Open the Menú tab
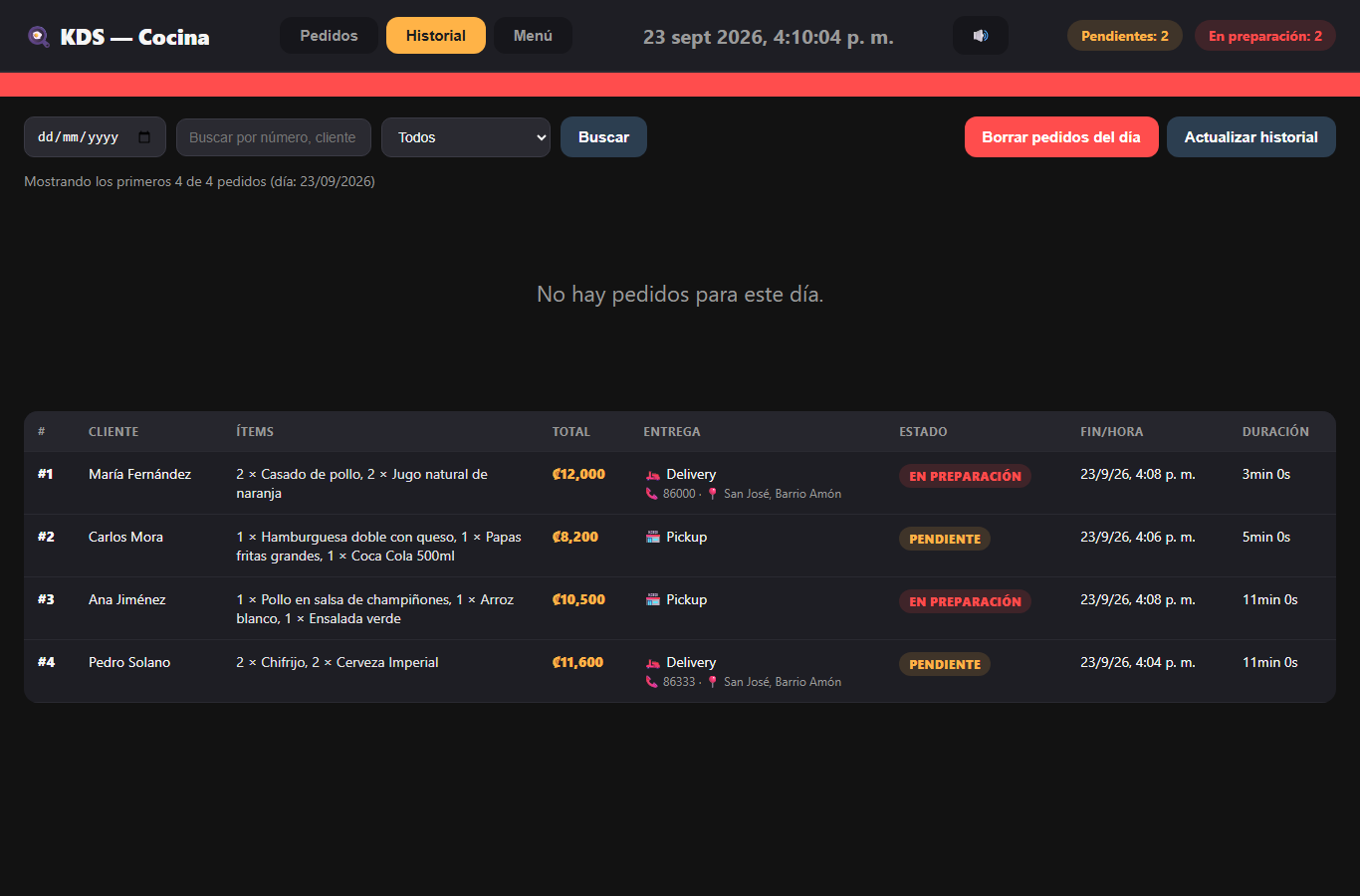 [533, 36]
